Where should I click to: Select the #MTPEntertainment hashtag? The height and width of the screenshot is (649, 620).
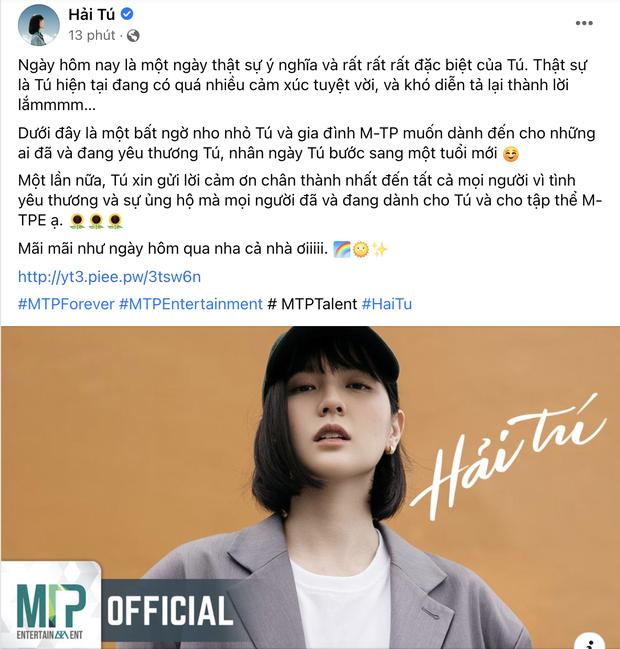point(191,304)
